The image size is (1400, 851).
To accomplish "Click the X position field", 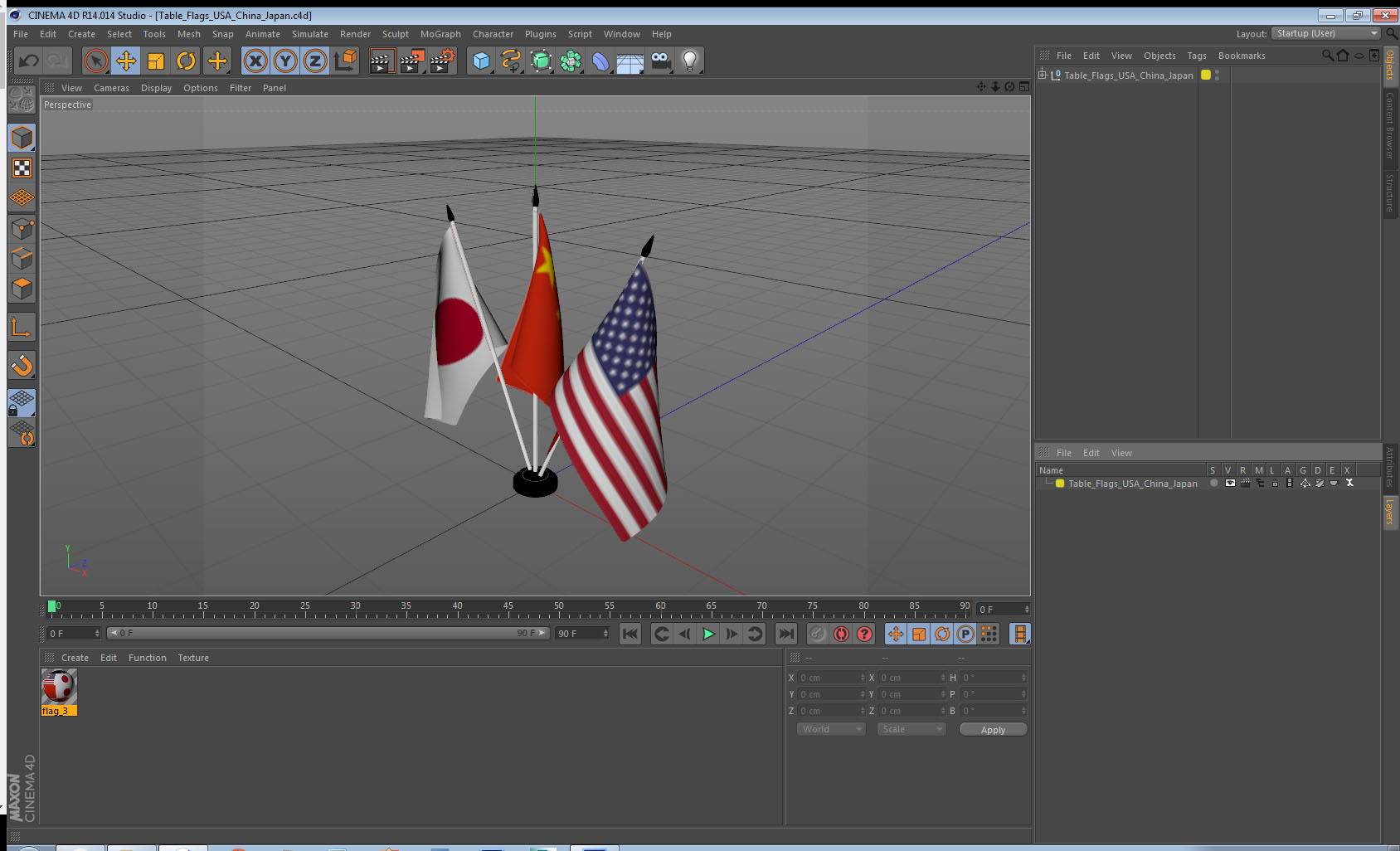I will click(x=831, y=678).
